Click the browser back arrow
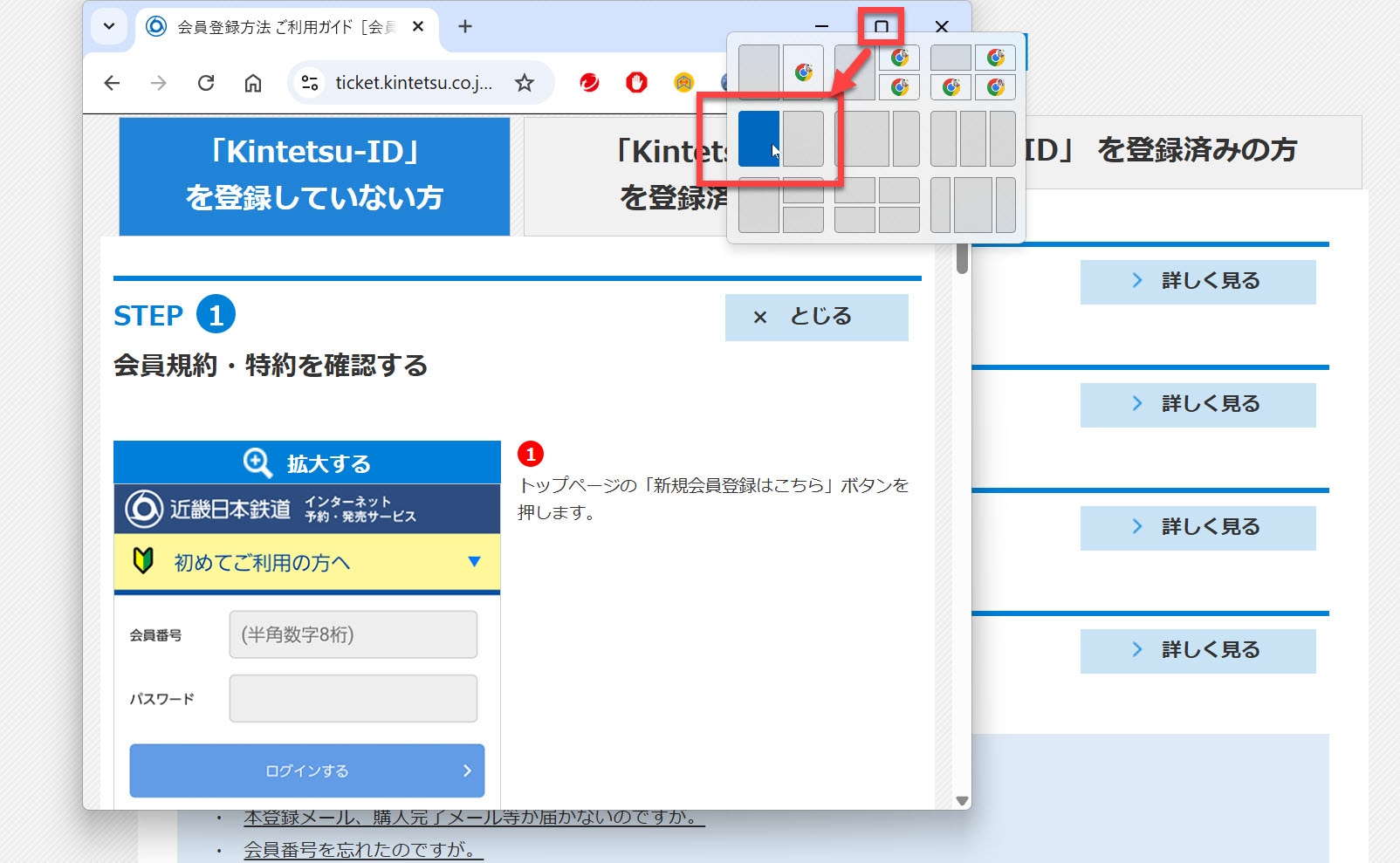Screen dimensions: 1400x863 point(112,83)
